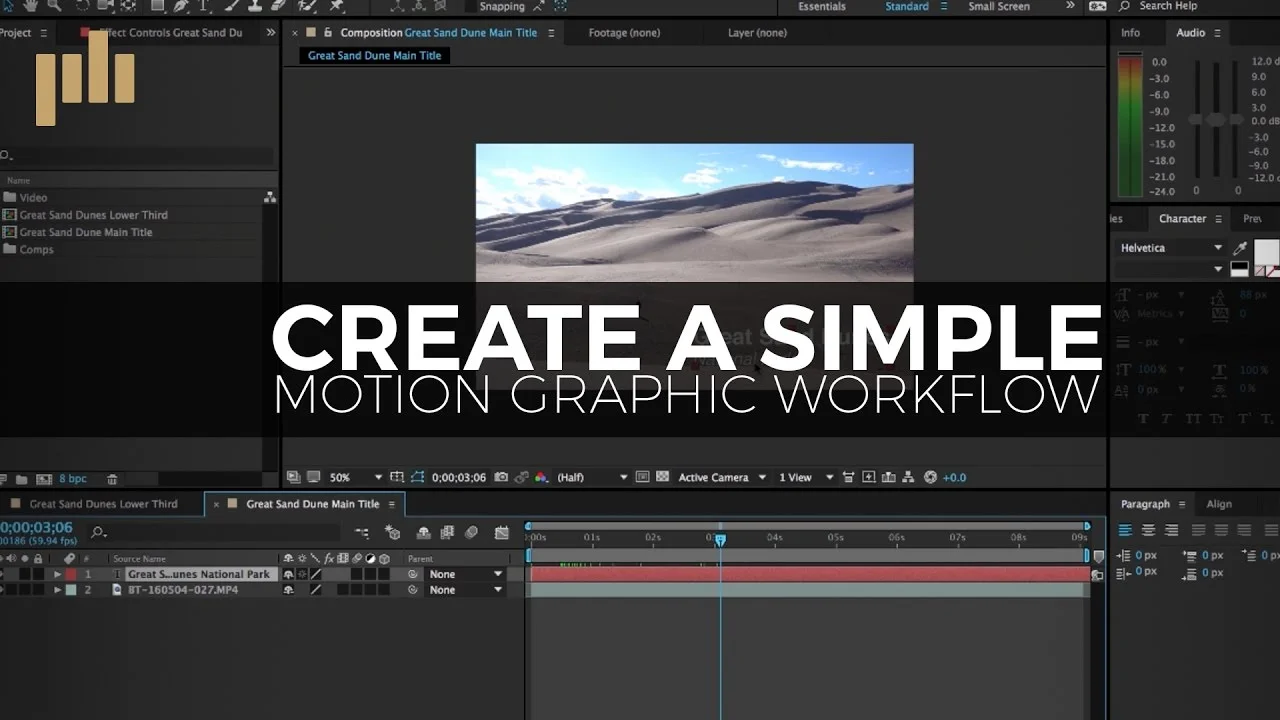1280x720 pixels.
Task: Click the Take Snapshot camera icon
Action: click(x=502, y=478)
